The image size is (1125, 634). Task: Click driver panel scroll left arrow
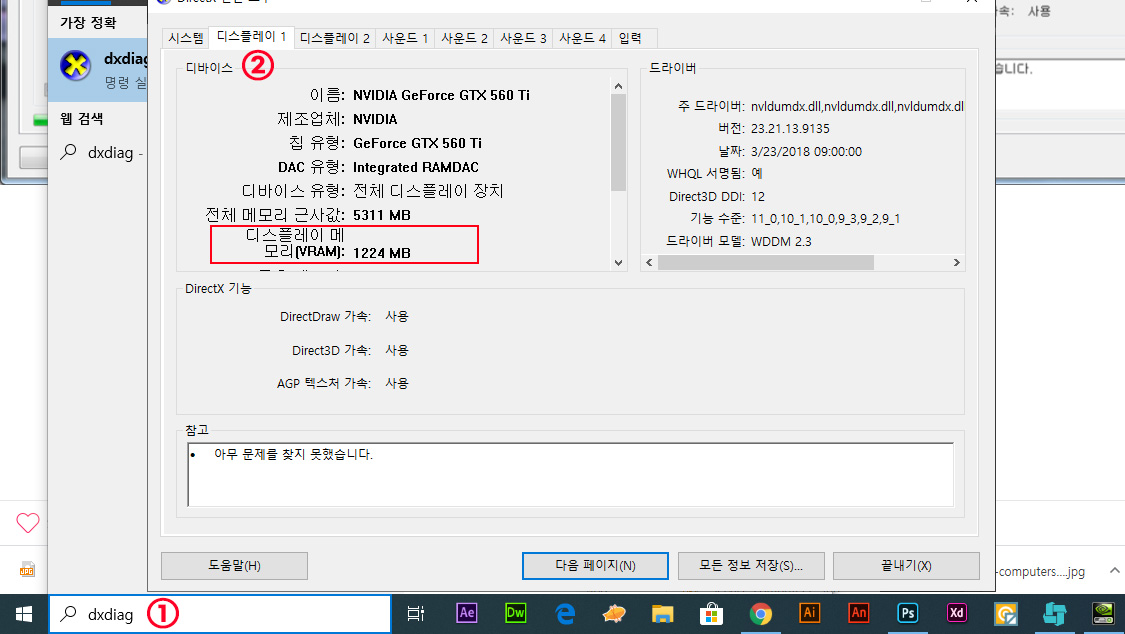[649, 262]
